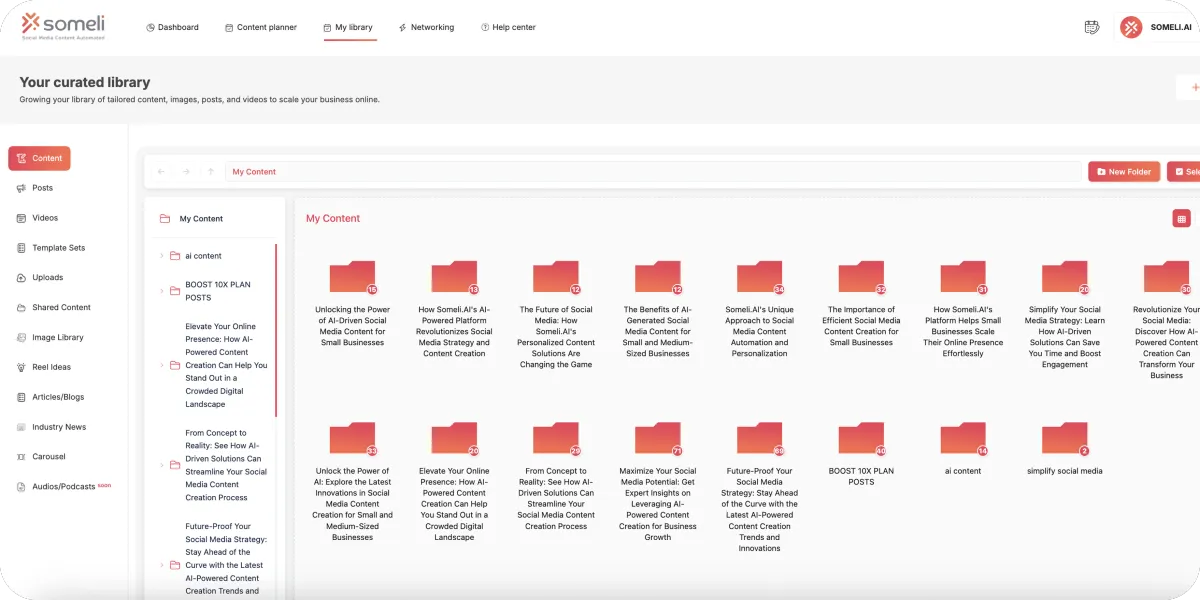Open Unlocking the Power of AI-Driven folder
The height and width of the screenshot is (600, 1200).
[x=352, y=303]
